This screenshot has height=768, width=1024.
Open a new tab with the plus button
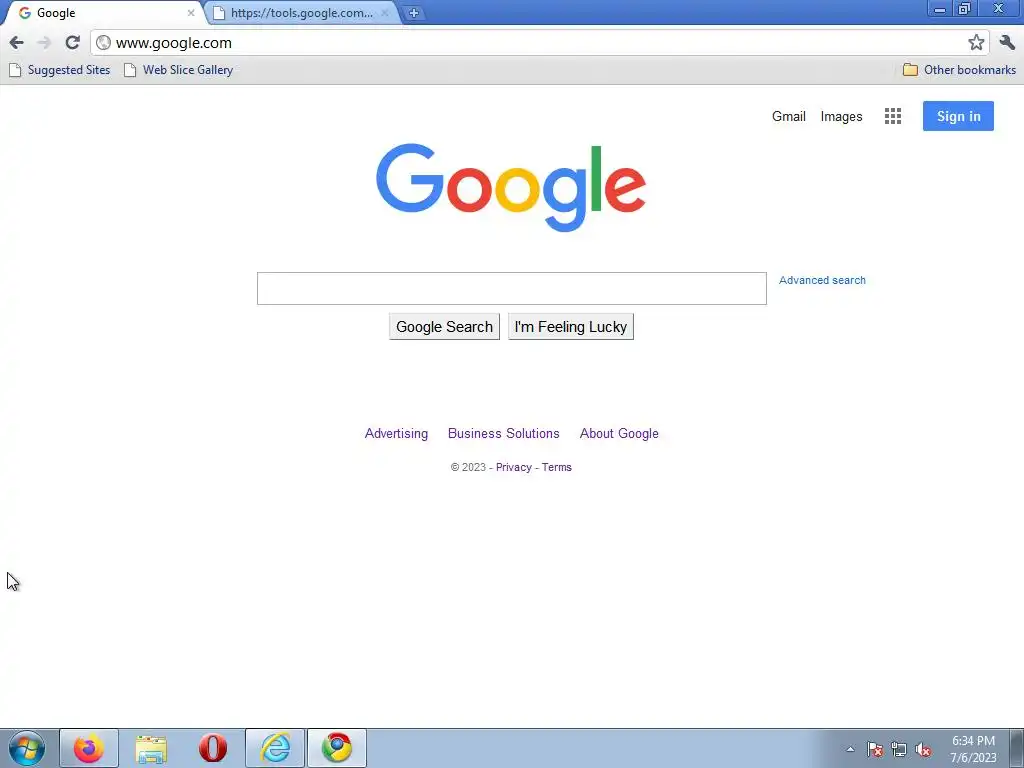413,12
